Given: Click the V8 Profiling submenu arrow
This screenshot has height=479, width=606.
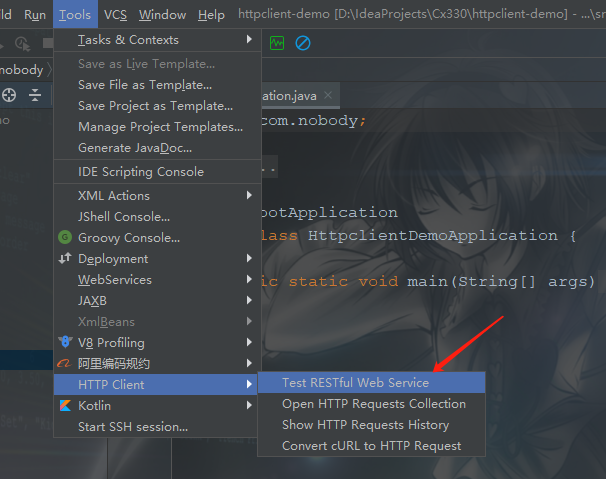Looking at the screenshot, I should [x=249, y=342].
